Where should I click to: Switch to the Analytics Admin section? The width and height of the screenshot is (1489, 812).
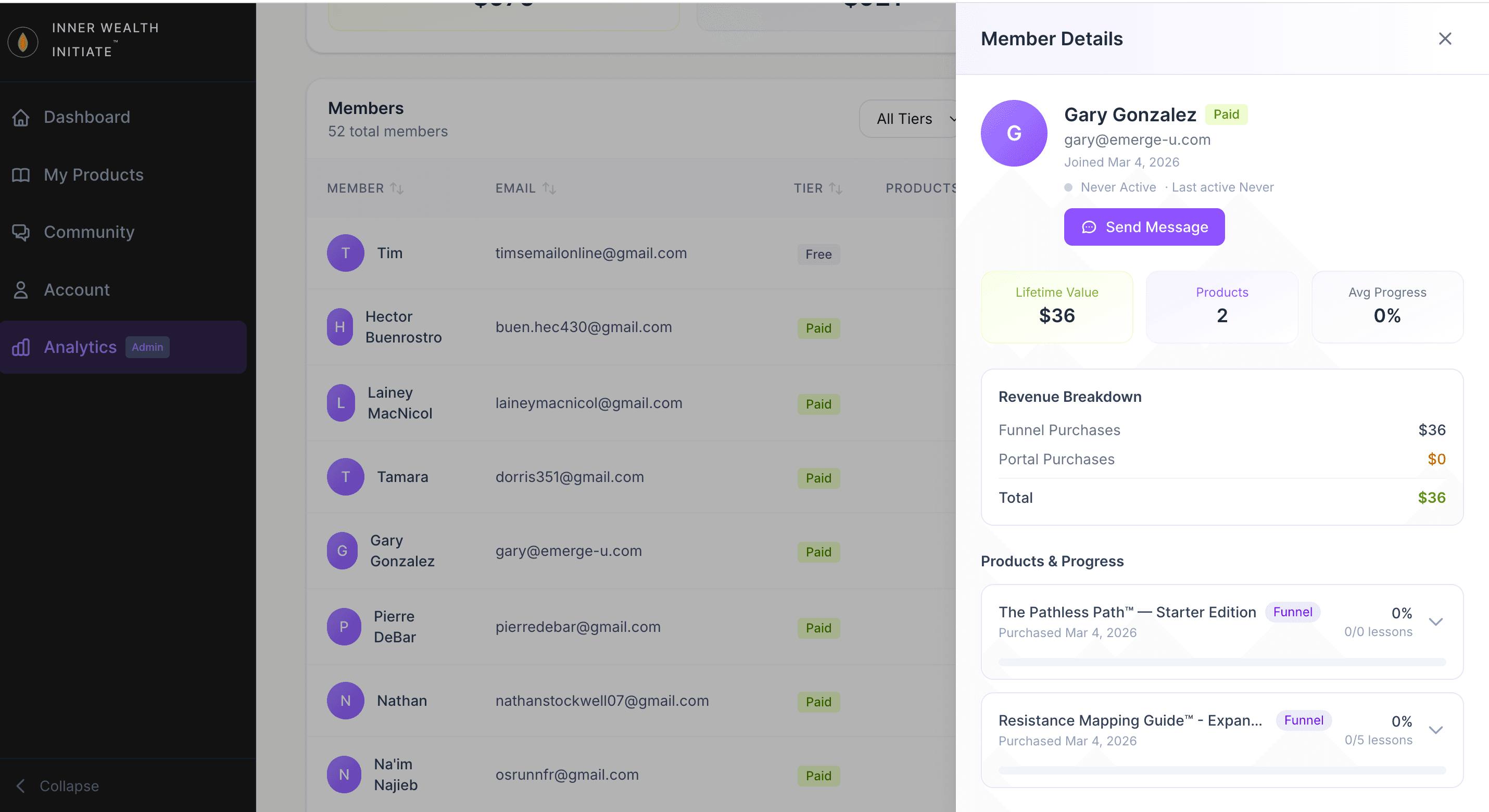(x=80, y=347)
